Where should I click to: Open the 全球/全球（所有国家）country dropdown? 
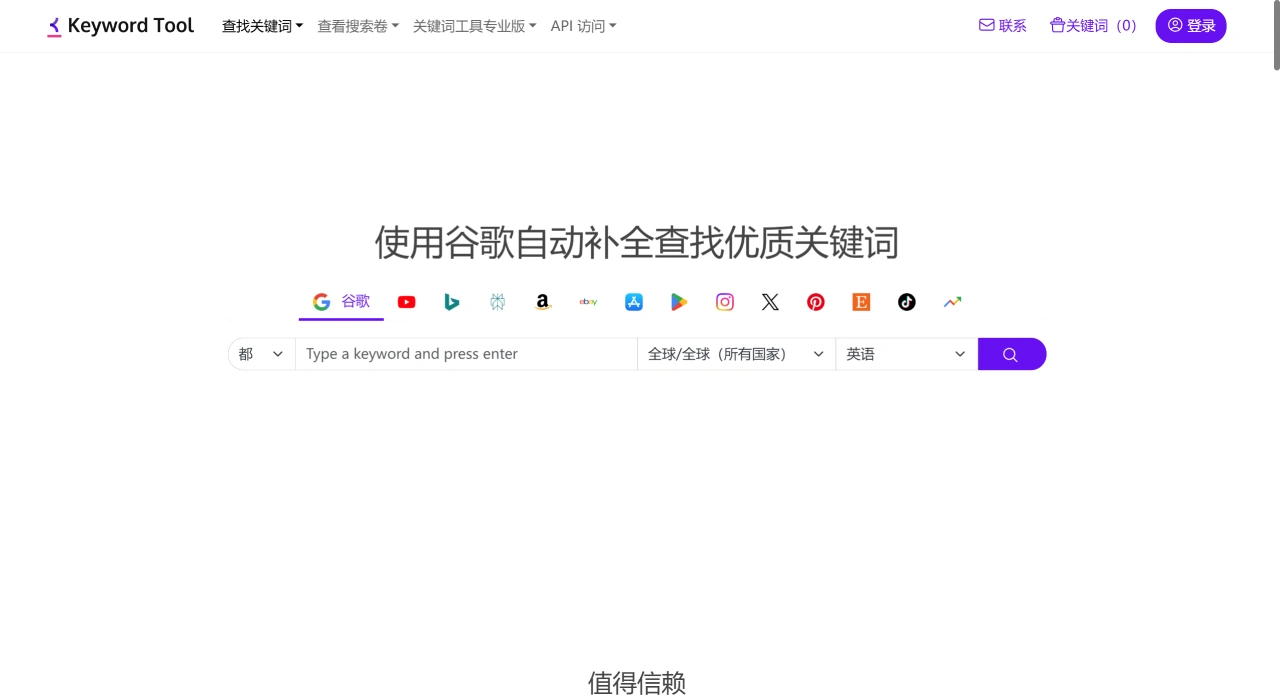(x=735, y=353)
